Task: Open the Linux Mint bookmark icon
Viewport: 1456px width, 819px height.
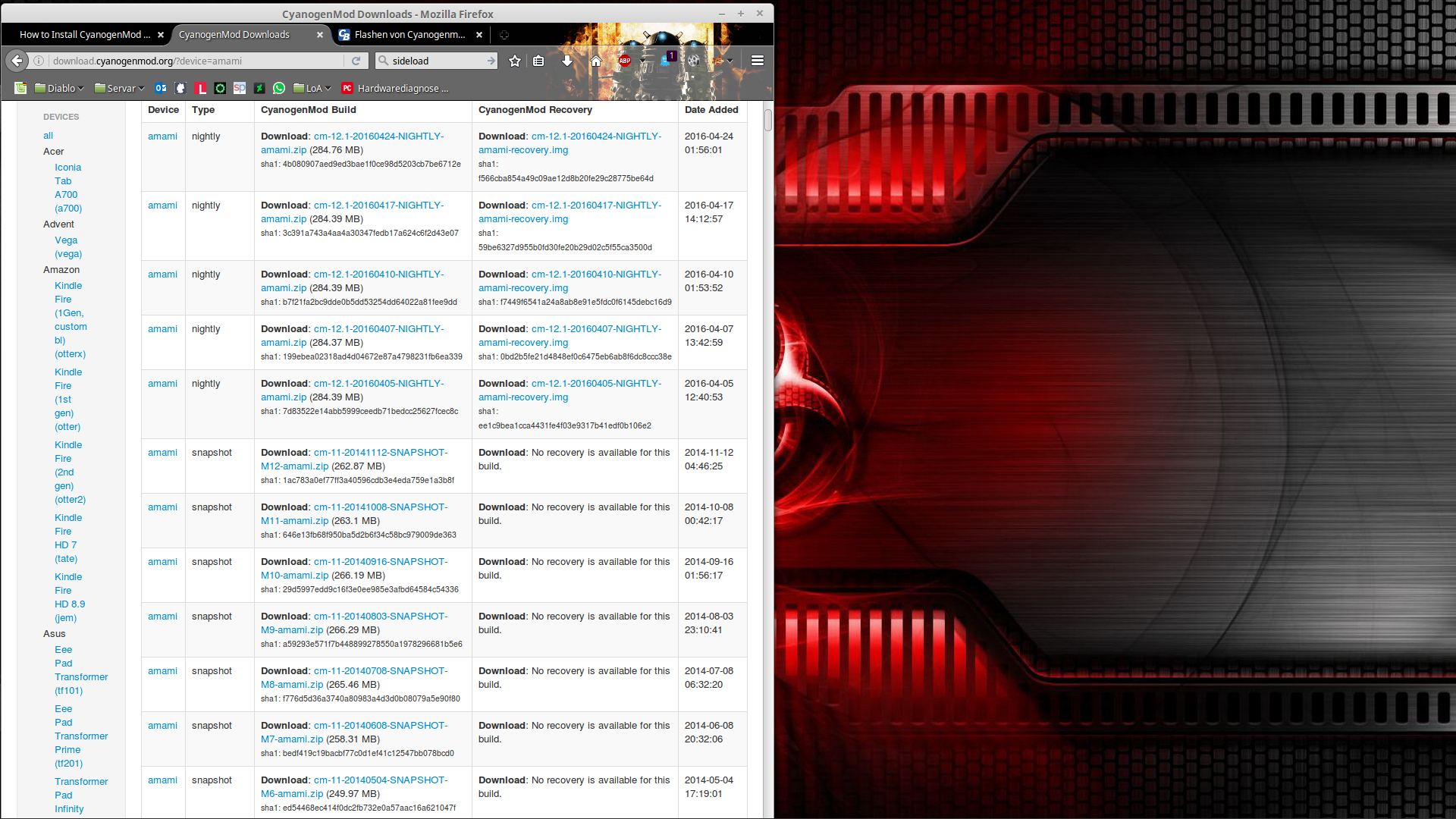Action: (x=20, y=88)
